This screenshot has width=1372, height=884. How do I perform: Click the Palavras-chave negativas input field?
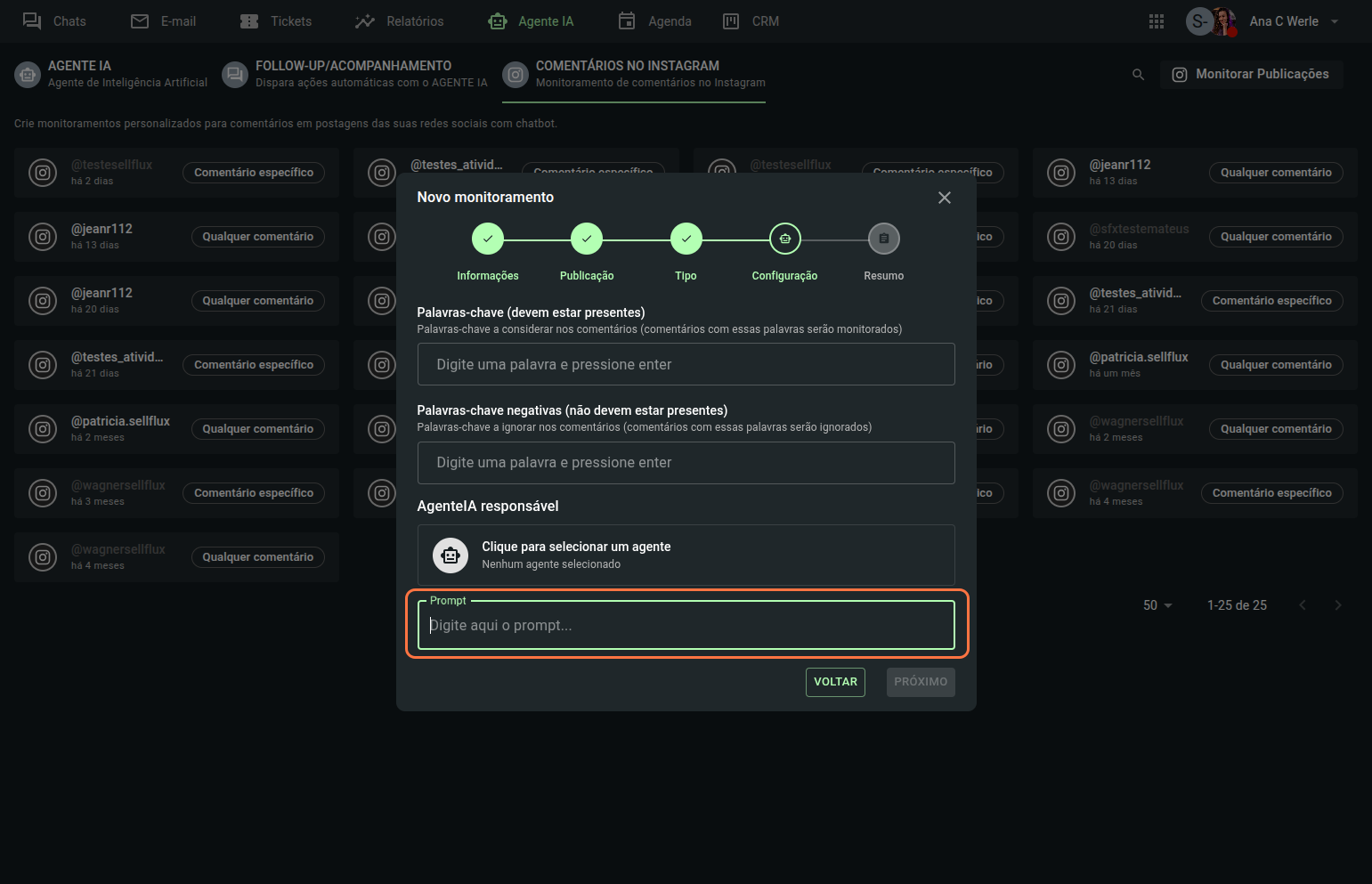click(686, 463)
